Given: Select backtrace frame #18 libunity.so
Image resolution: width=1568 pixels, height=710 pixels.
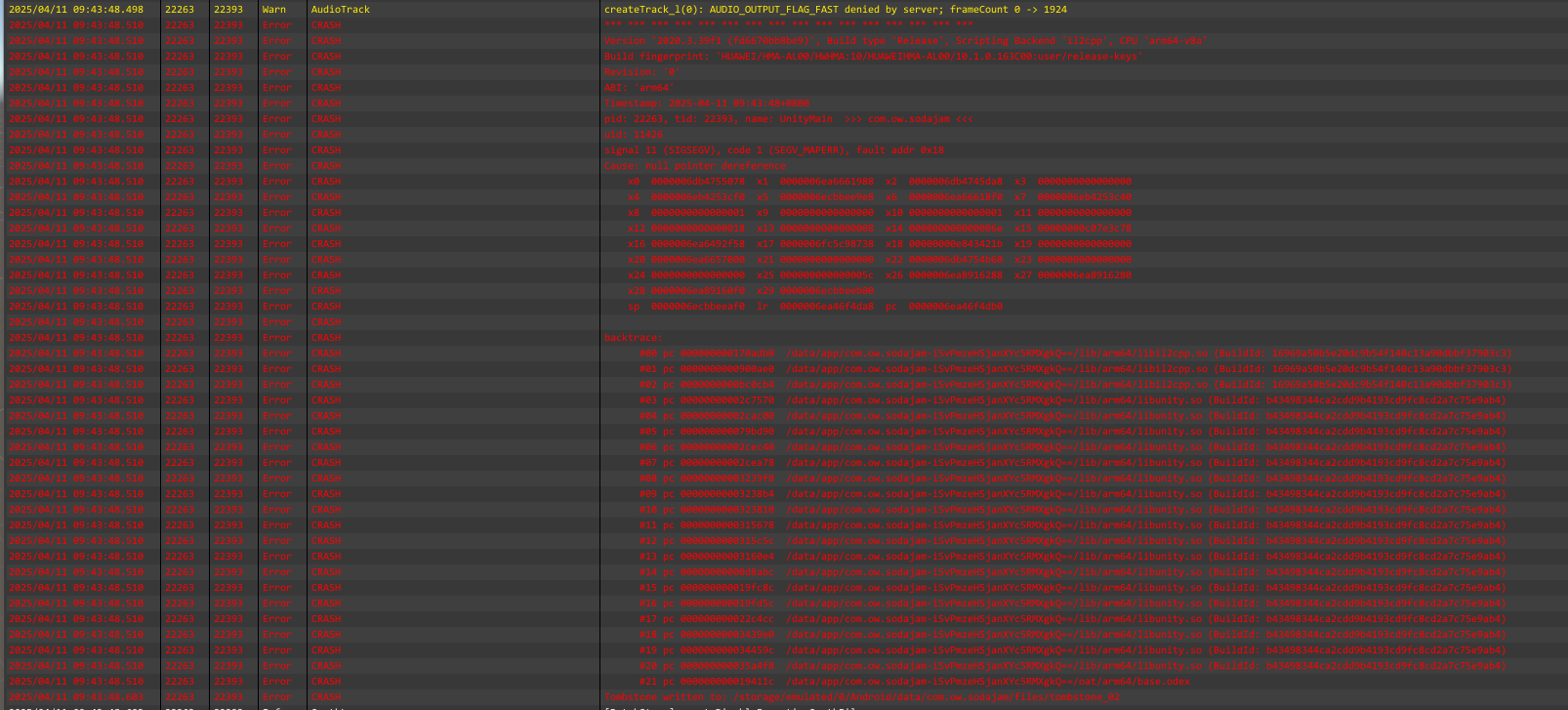Looking at the screenshot, I should point(1073,635).
